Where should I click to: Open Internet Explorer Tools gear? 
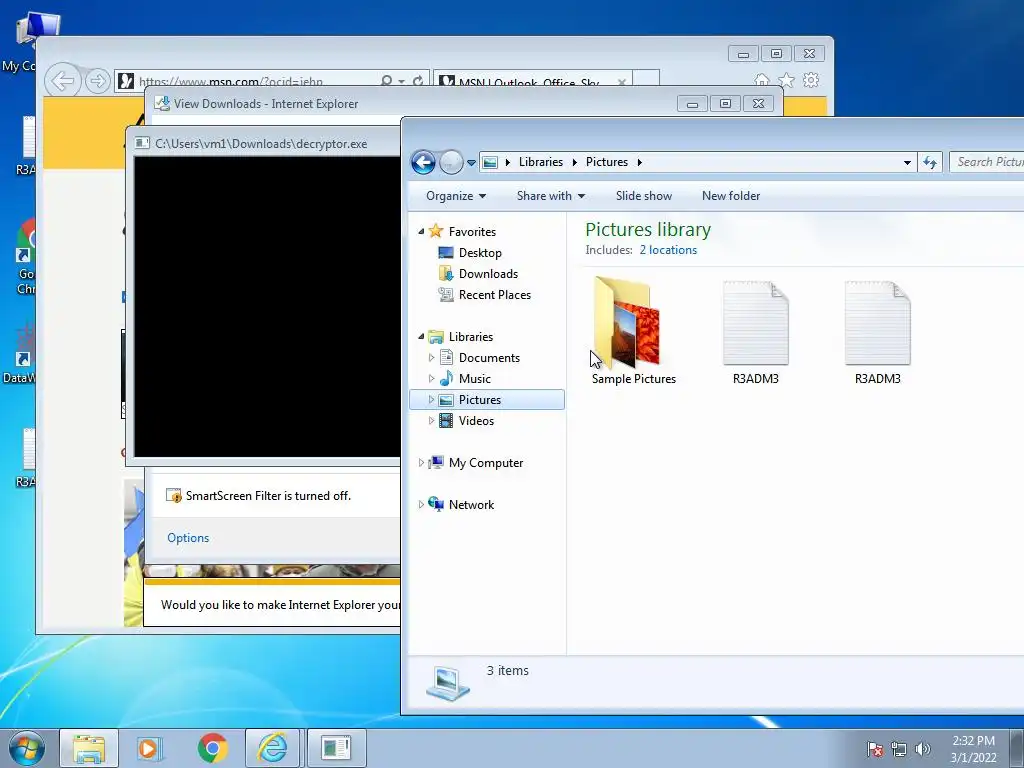(x=811, y=80)
